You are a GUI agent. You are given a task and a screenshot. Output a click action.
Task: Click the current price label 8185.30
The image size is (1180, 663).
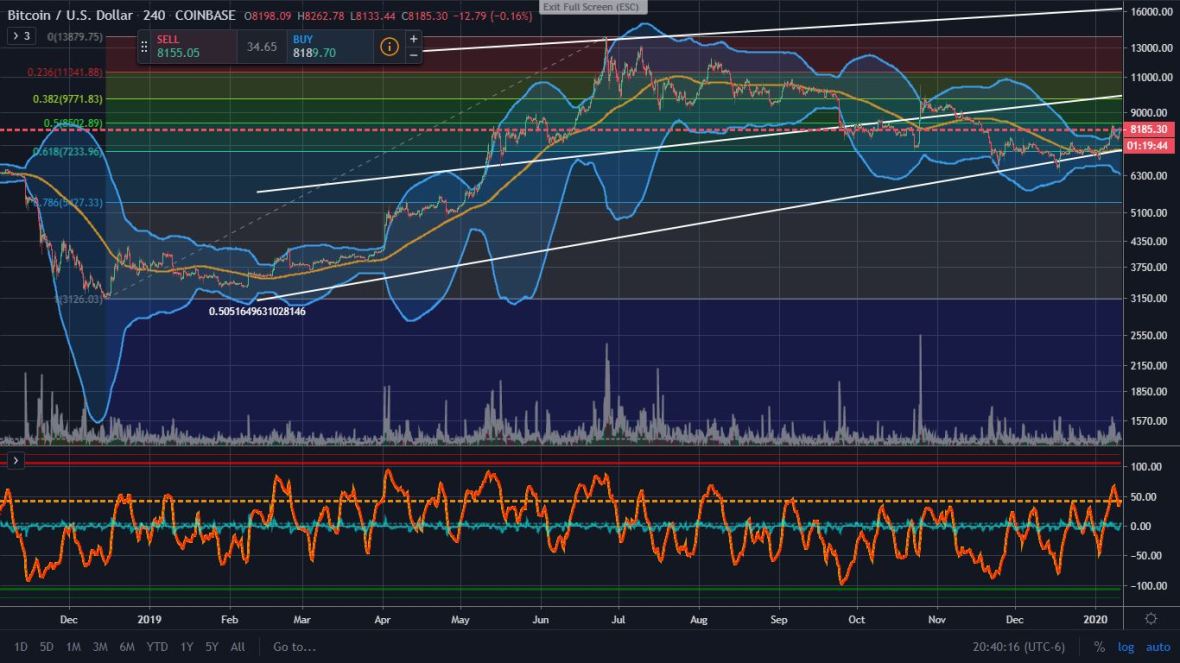click(x=1149, y=130)
